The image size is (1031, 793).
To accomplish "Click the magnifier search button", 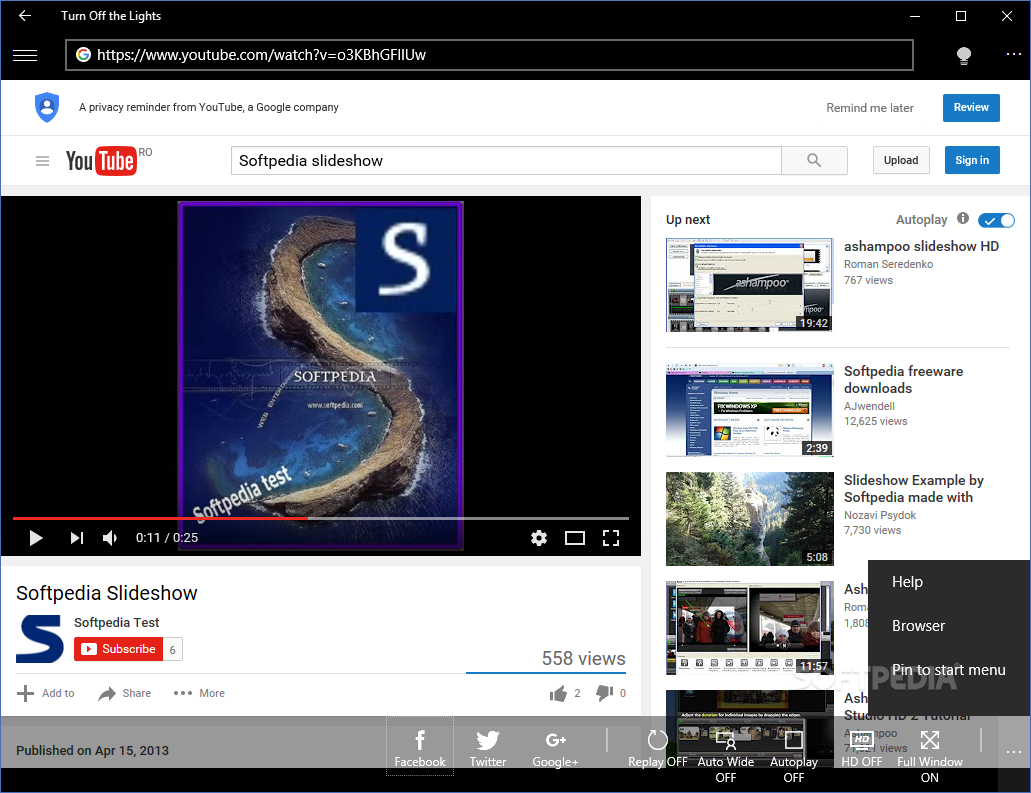I will 814,160.
